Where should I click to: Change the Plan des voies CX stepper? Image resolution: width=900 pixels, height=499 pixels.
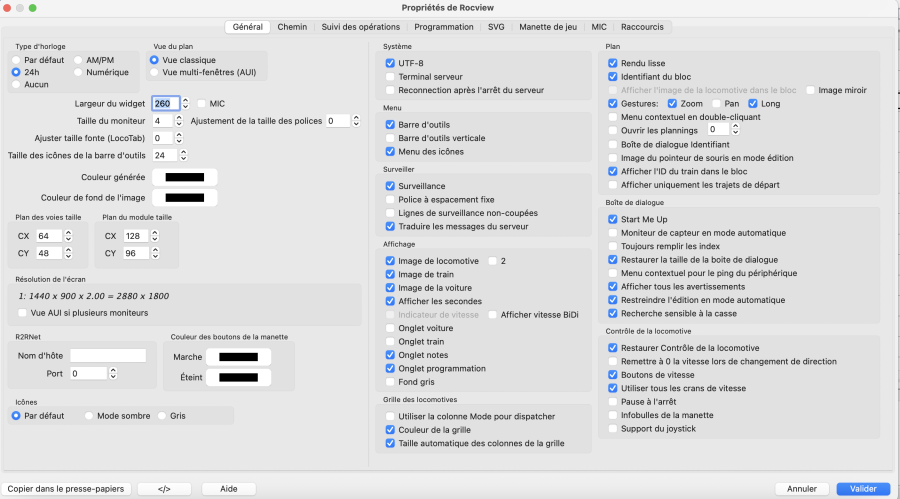point(69,236)
